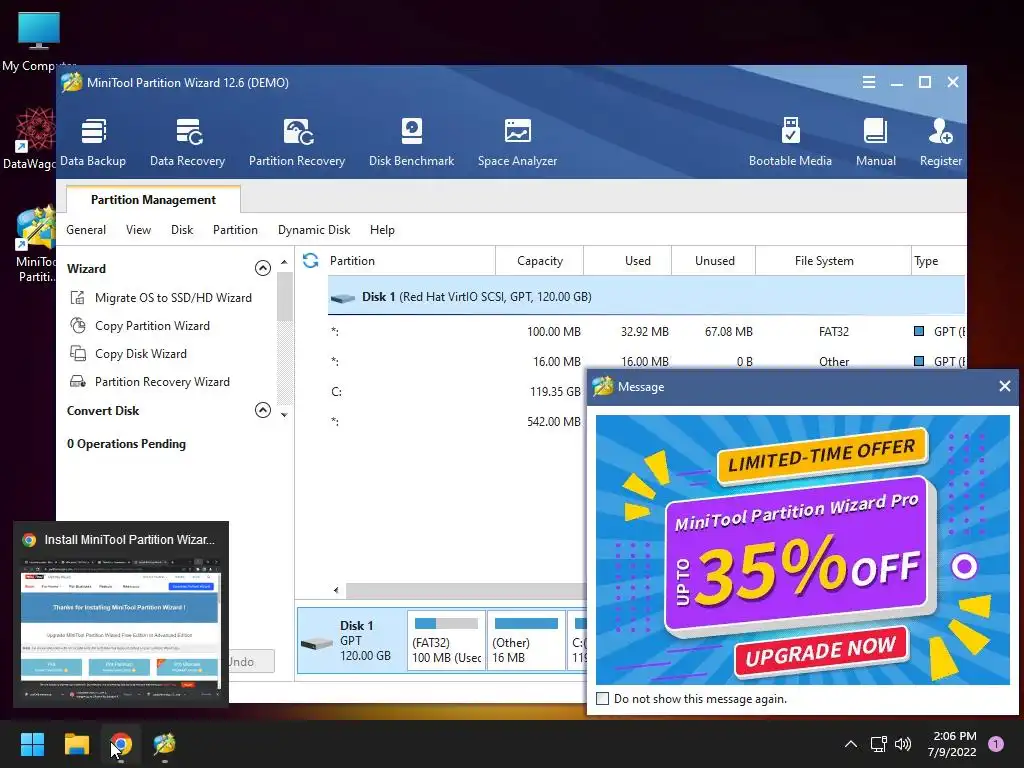Image resolution: width=1024 pixels, height=768 pixels.
Task: Collapse the Wizard section
Action: click(x=263, y=268)
